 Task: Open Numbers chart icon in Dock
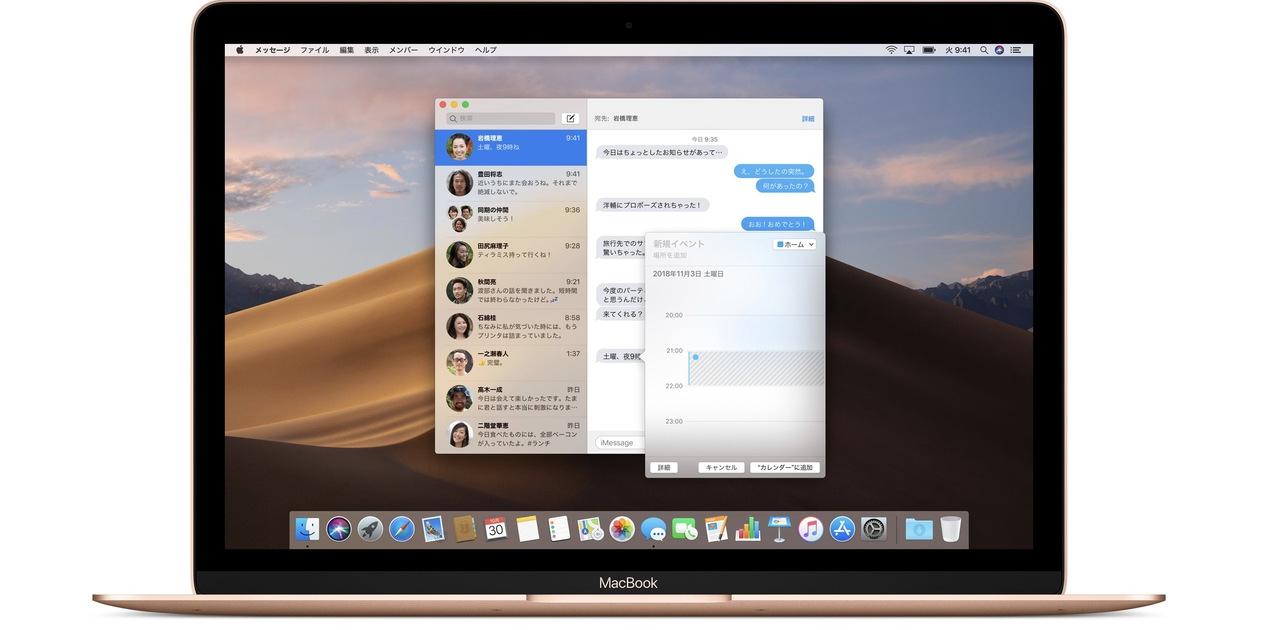(748, 529)
